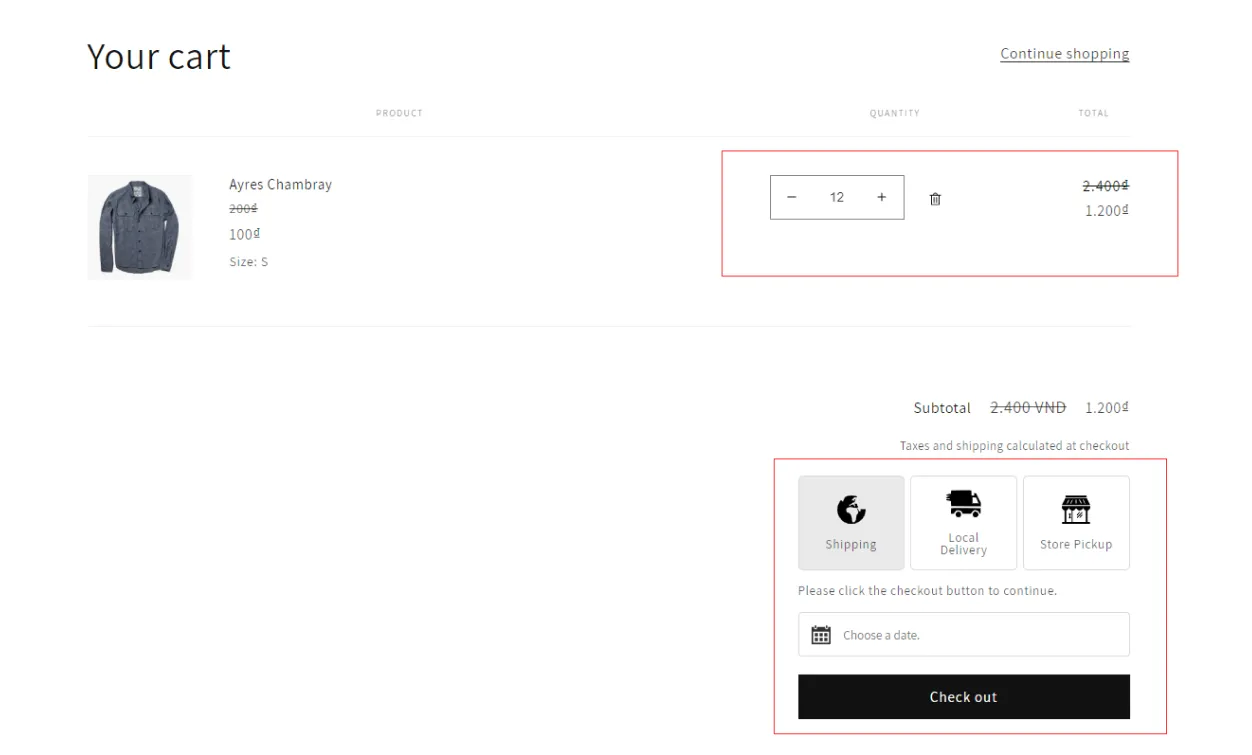Click the discounted unit price 100₫
Viewport: 1252px width, 755px height.
coord(245,234)
